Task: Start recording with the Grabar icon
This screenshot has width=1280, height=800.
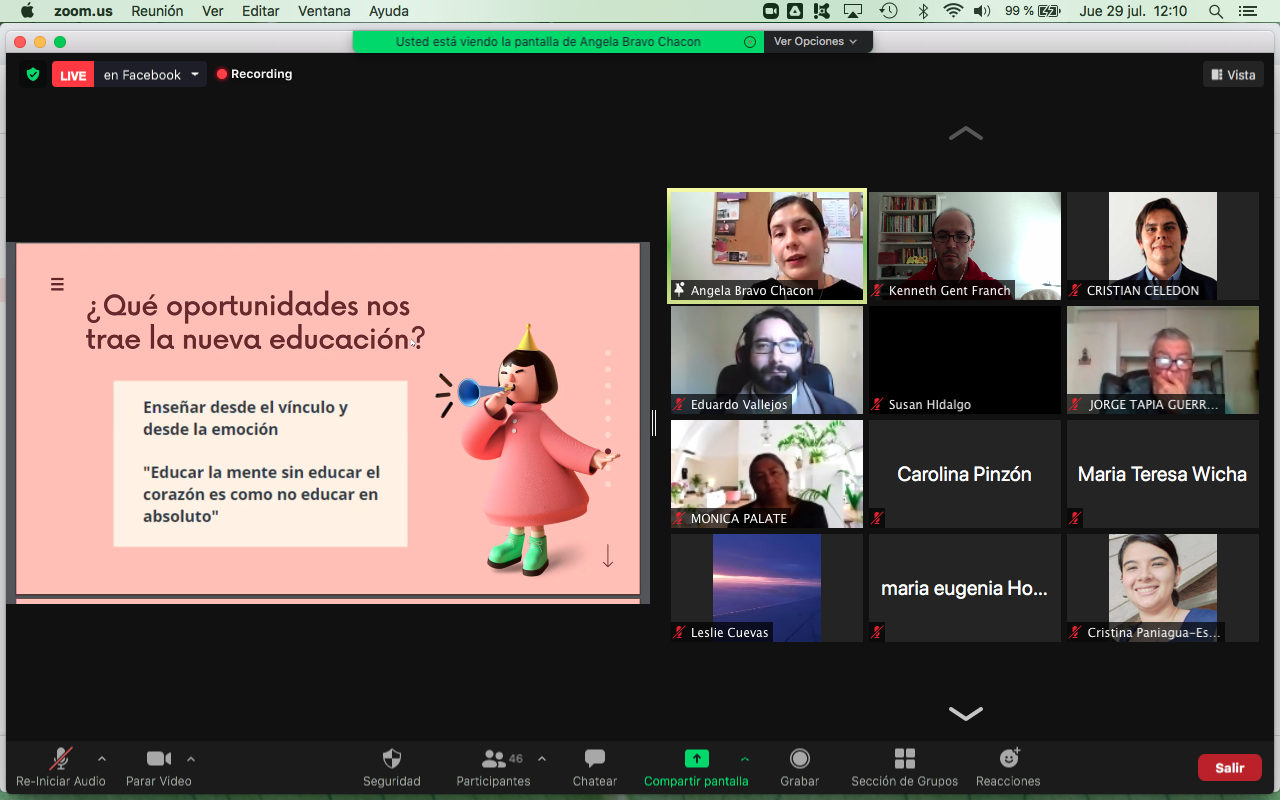Action: pyautogui.click(x=799, y=759)
